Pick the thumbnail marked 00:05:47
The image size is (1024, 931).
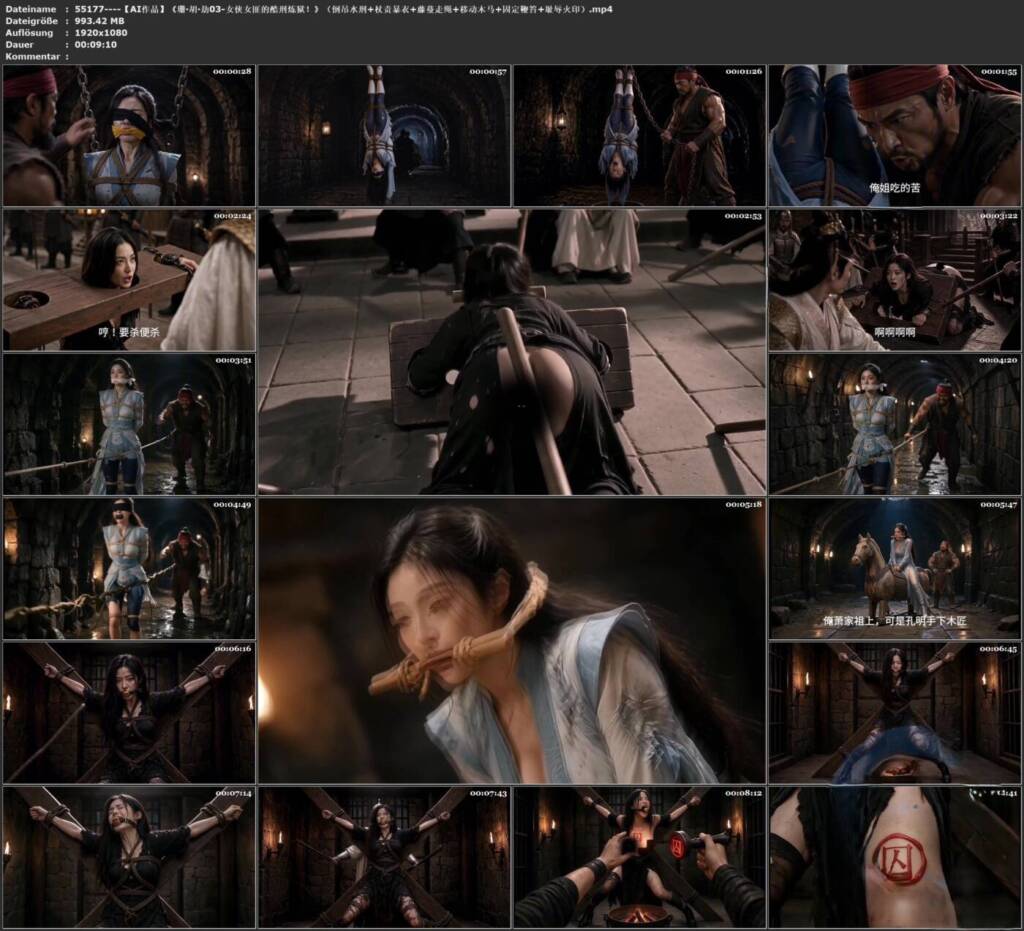coord(895,568)
